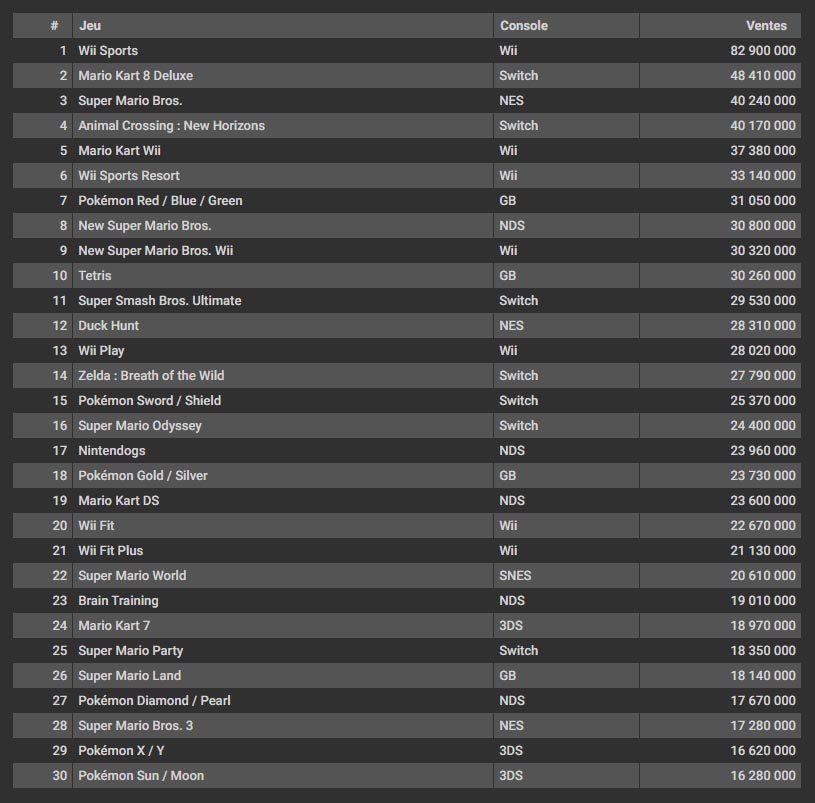Click the 'Super Mario Bros.' rank 3 title
Viewport: 815px width, 803px height.
coord(130,100)
